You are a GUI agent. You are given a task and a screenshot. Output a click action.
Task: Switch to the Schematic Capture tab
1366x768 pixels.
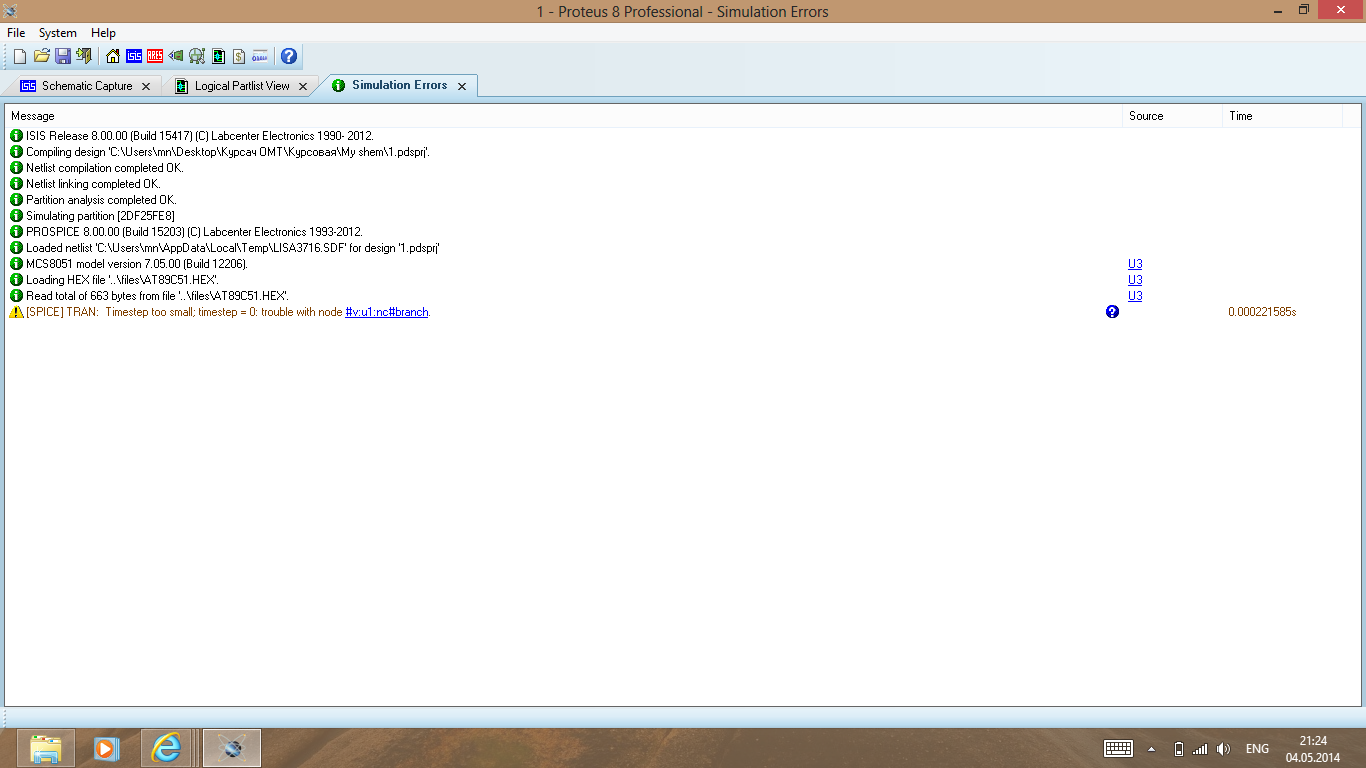point(87,86)
